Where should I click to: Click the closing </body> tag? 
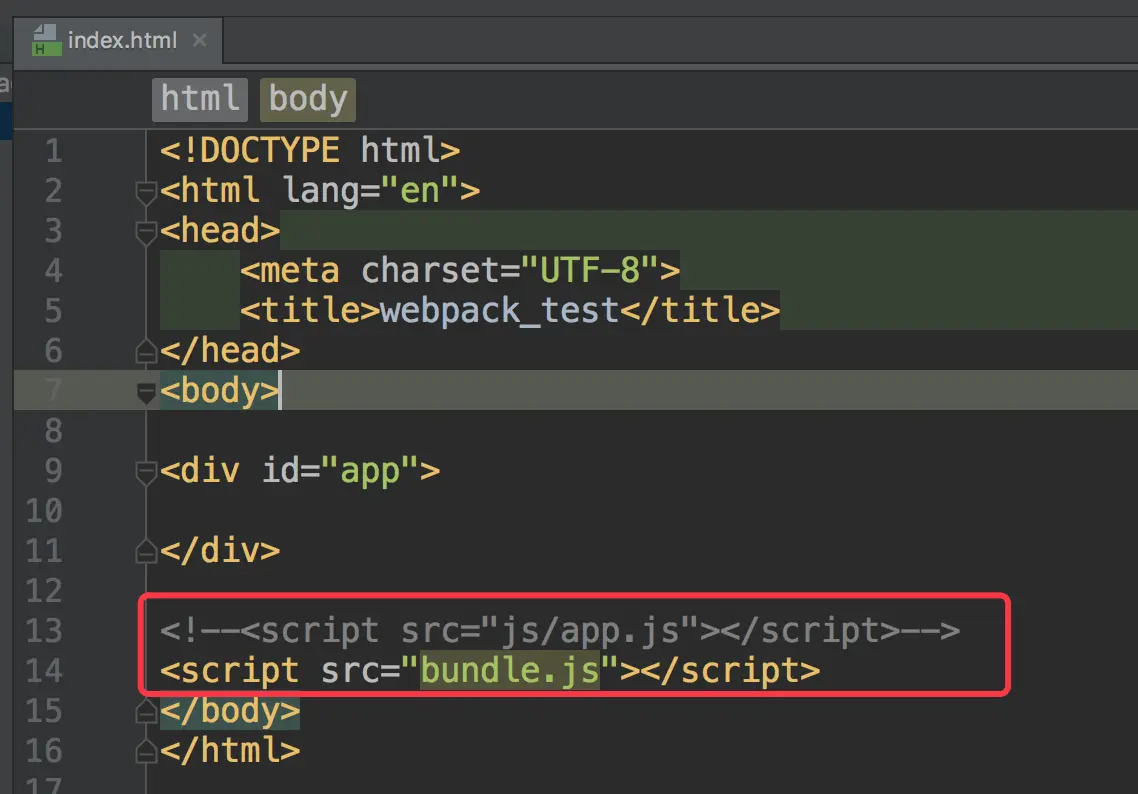(229, 711)
